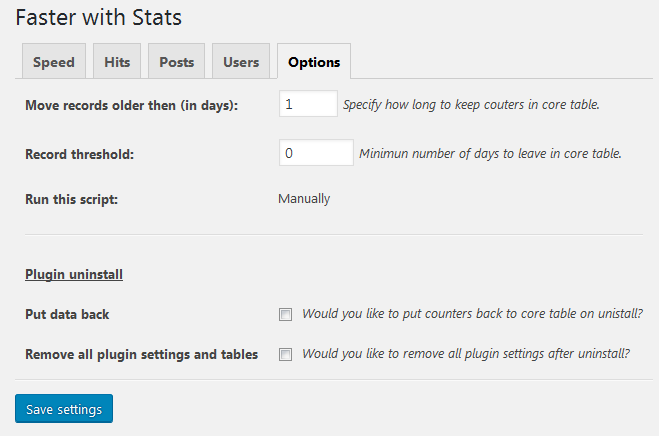This screenshot has height=436, width=659.
Task: Click the Specify how long to keep couters hint
Action: [x=471, y=105]
